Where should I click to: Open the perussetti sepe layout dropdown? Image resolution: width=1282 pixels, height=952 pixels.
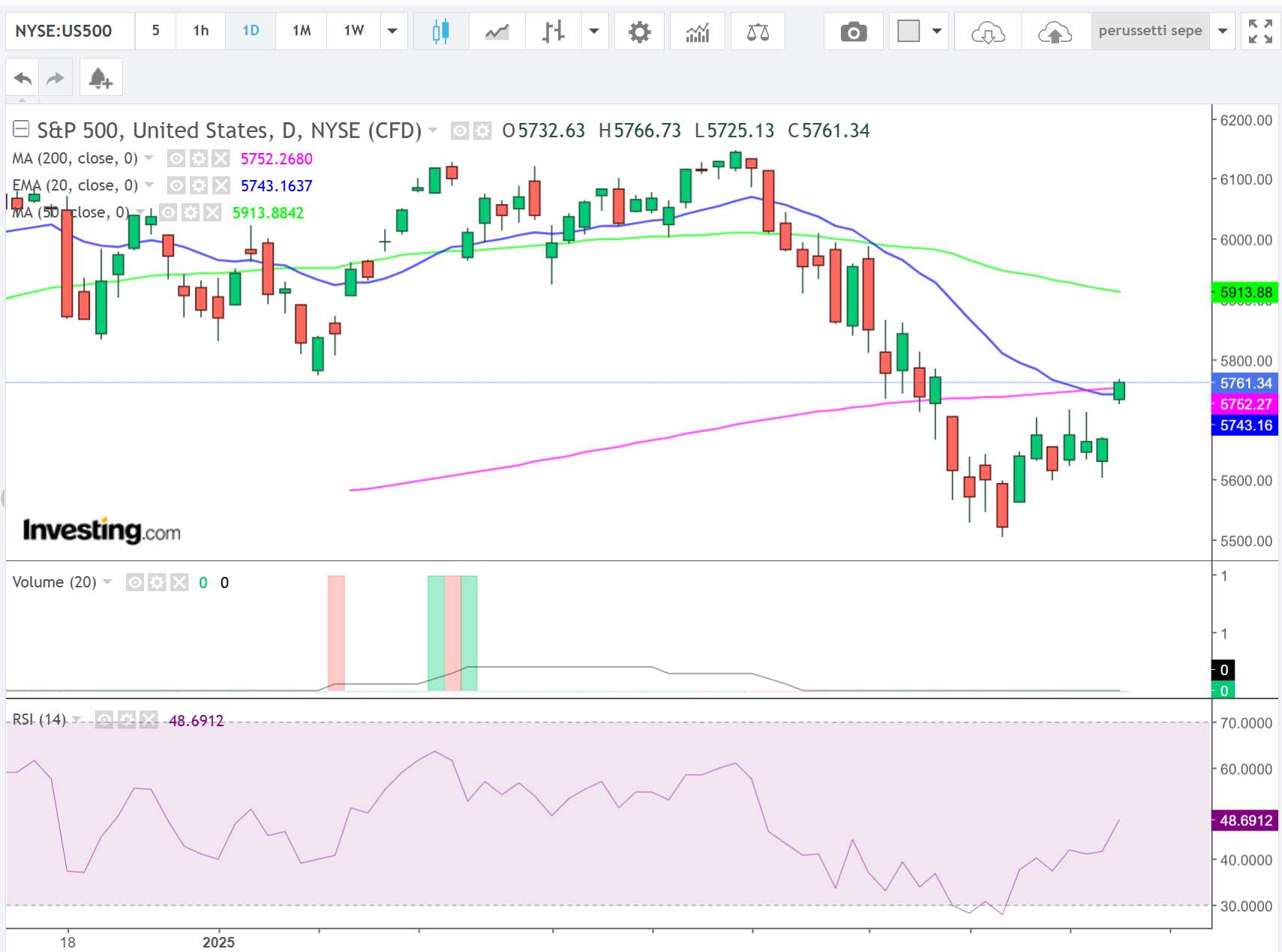pos(1223,32)
